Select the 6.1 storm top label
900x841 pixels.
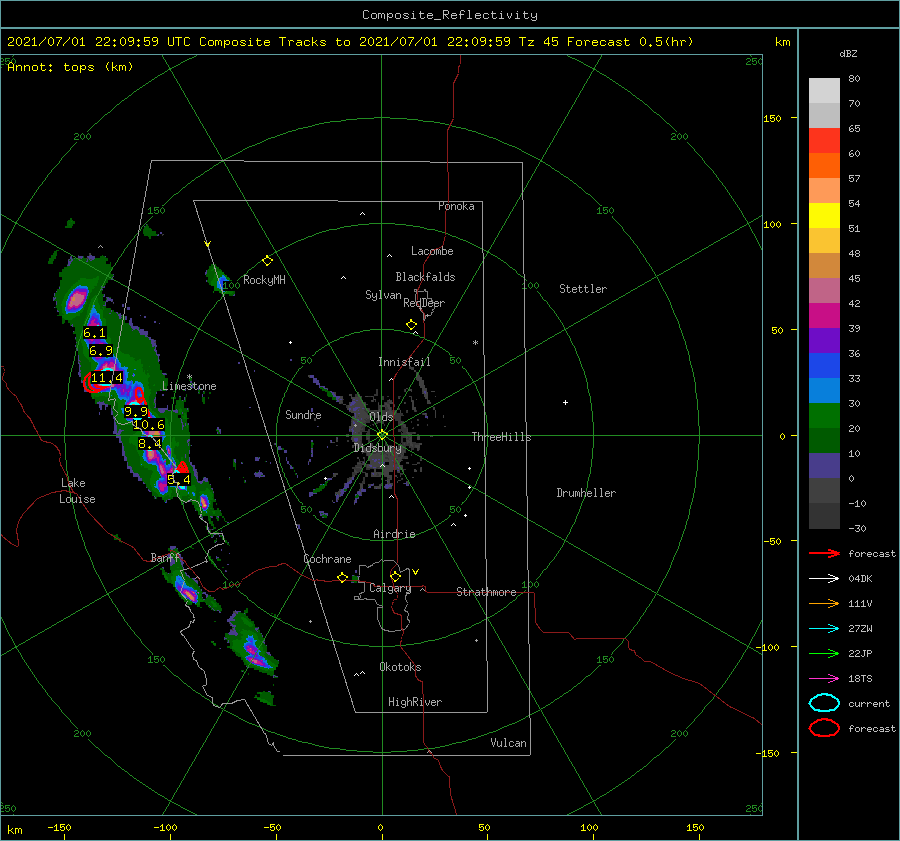coord(95,333)
